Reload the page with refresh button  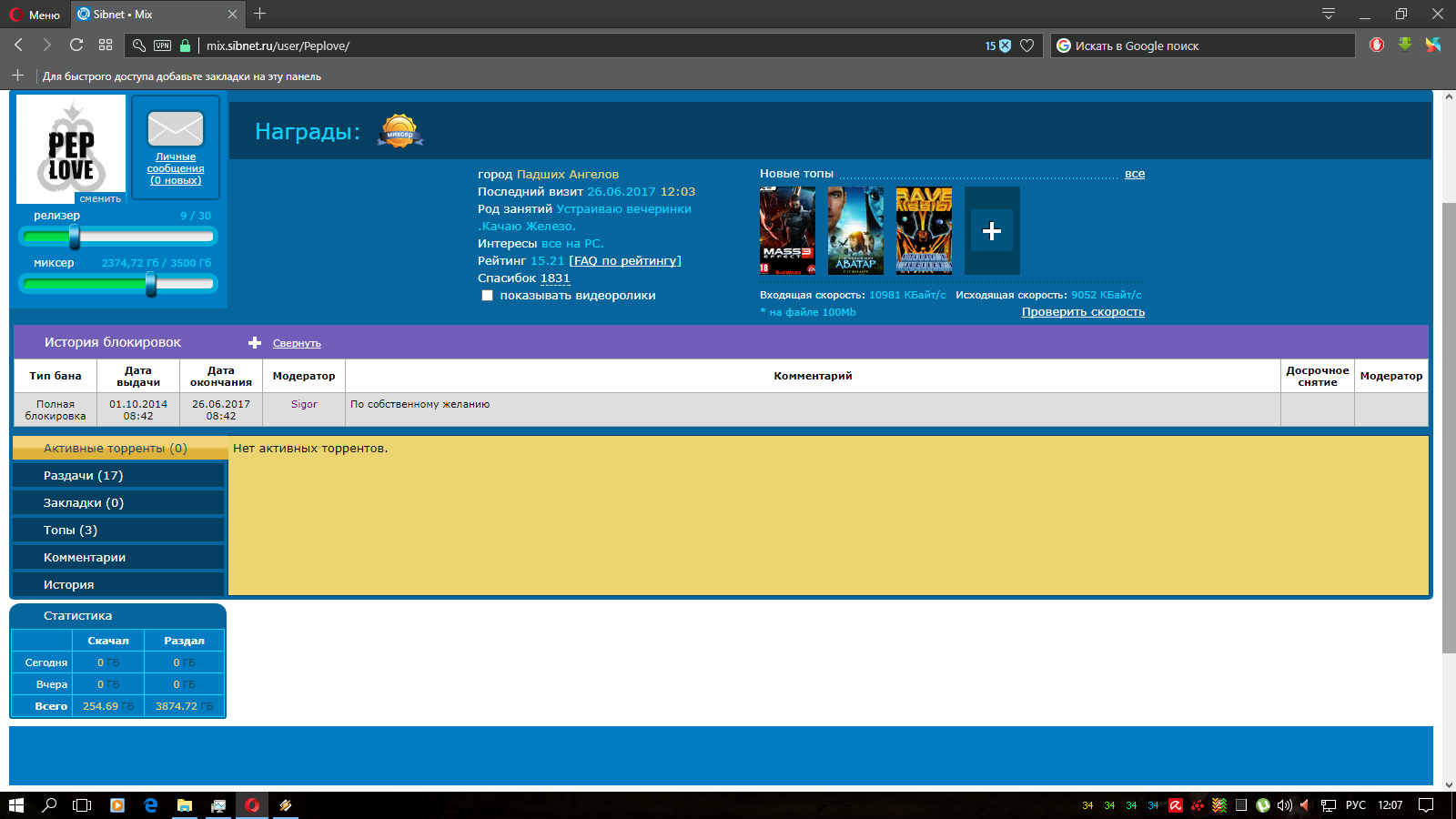click(x=76, y=45)
